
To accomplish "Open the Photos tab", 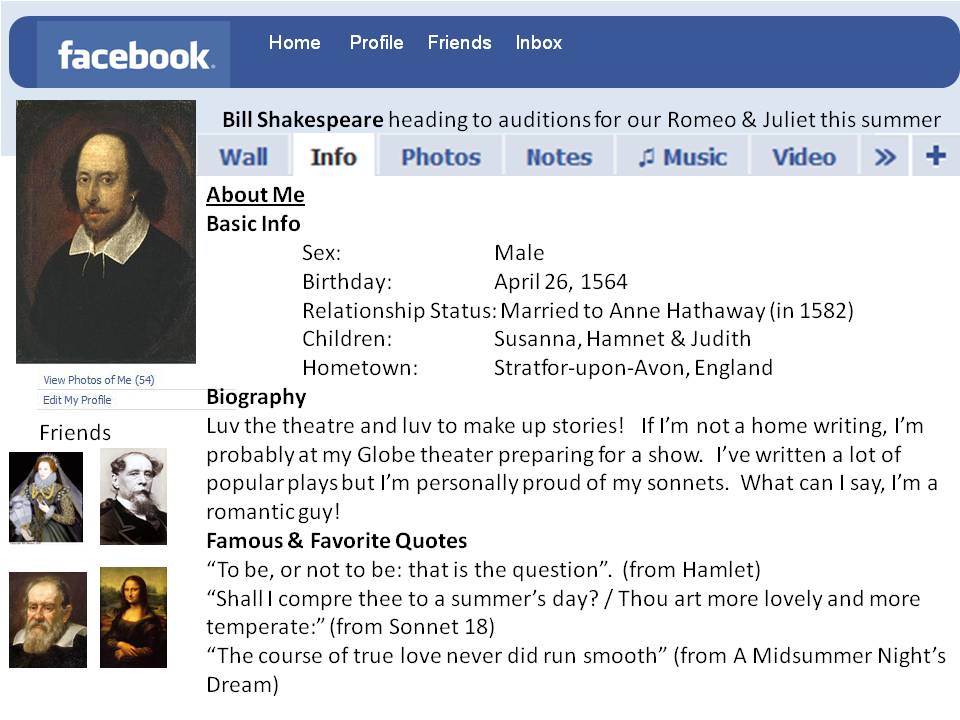I will [441, 157].
